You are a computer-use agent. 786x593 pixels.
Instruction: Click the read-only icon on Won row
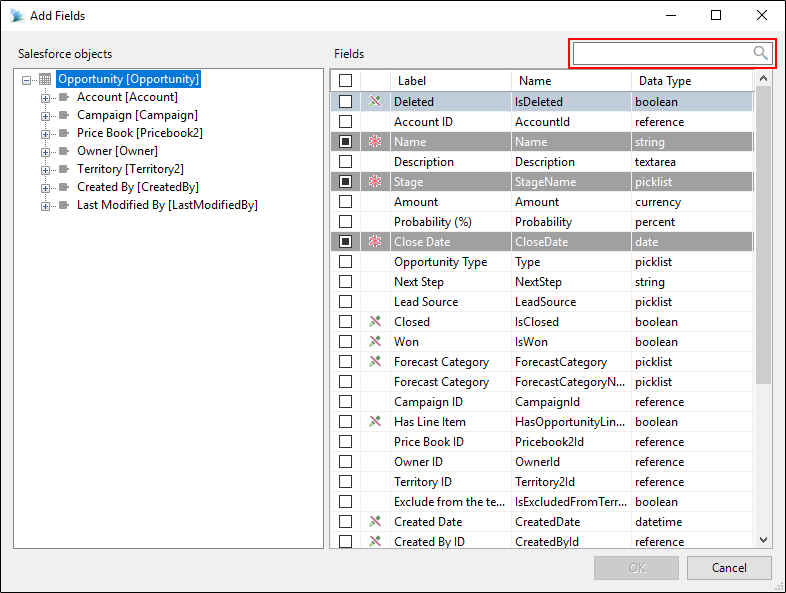click(375, 341)
